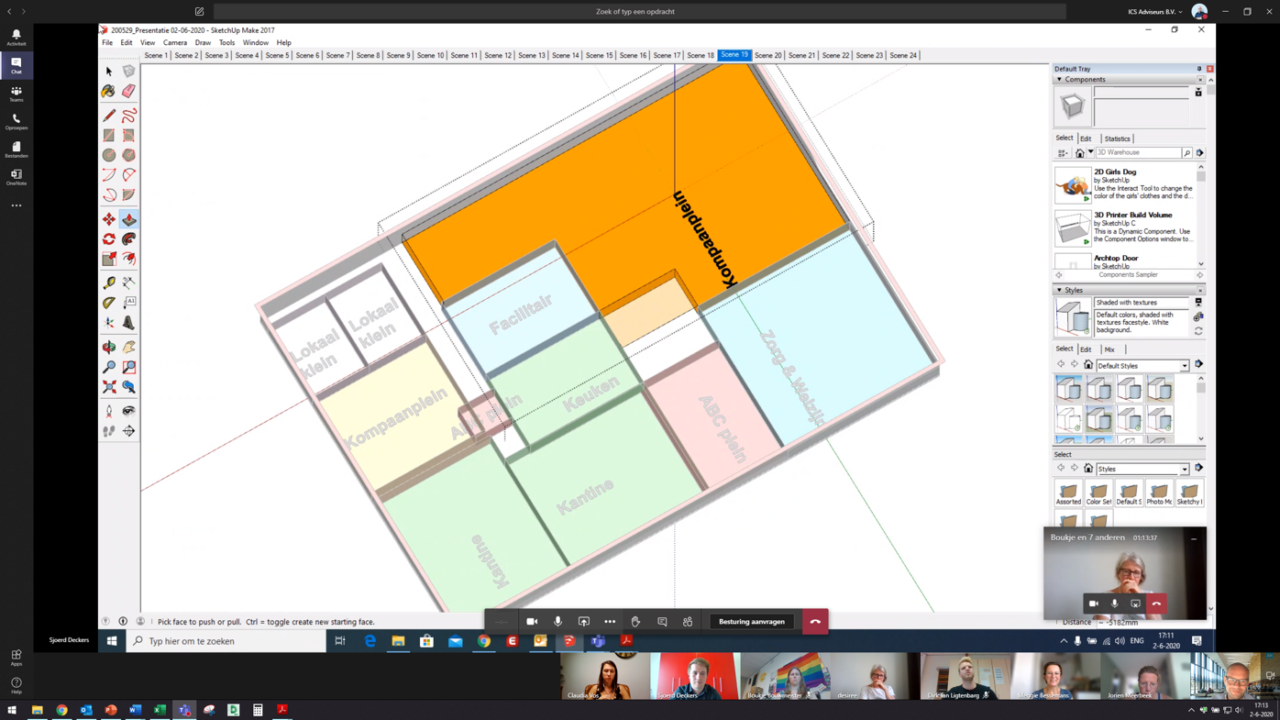Screen dimensions: 1280x720
Task: Switch to the Scene 20 tab
Action: click(768, 56)
